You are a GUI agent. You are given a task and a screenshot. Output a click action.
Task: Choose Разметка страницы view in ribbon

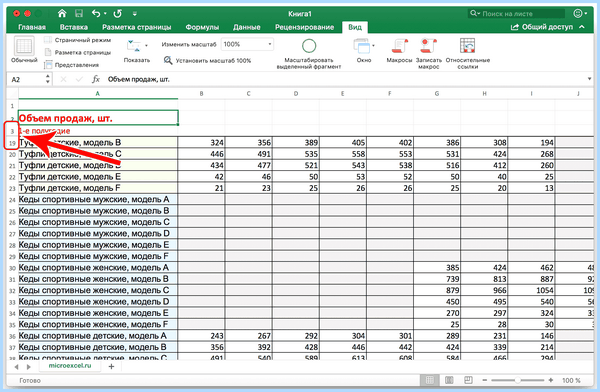coord(78,52)
